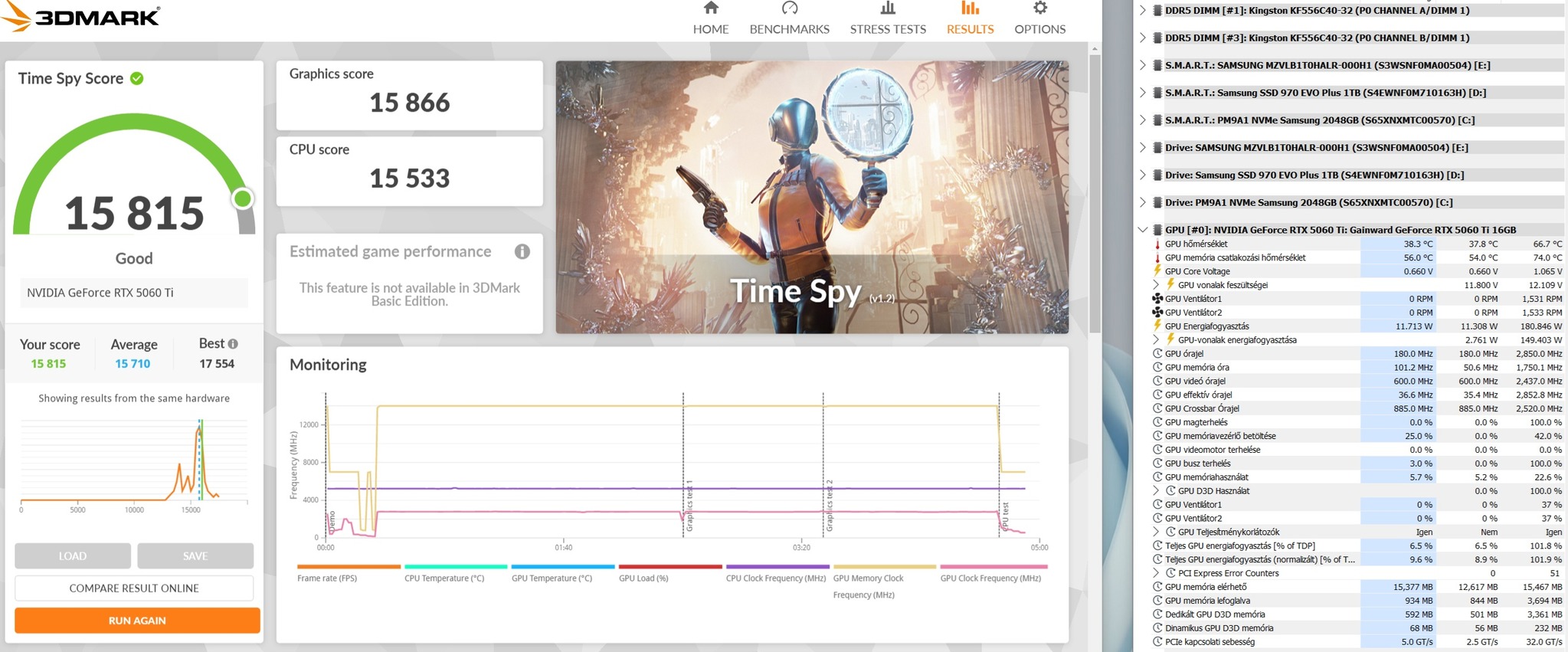Expand S.M.A.R.T. Samsung SSD 970 EVO Plus node
1568x652 pixels.
click(1143, 93)
